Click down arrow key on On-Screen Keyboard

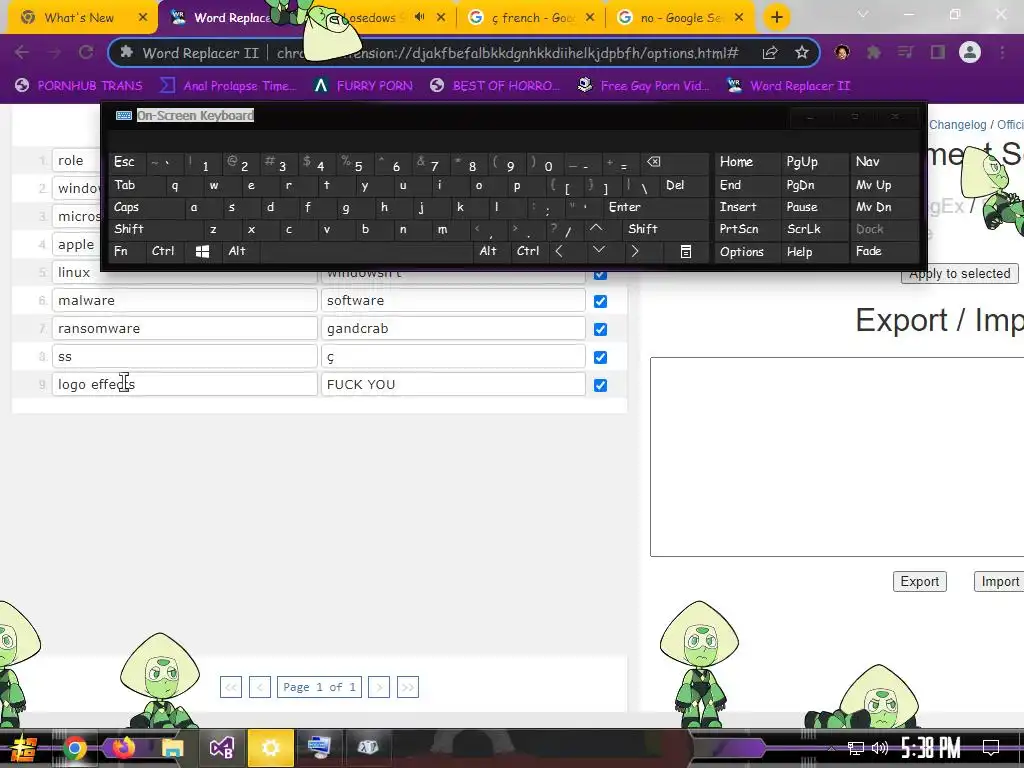[599, 251]
